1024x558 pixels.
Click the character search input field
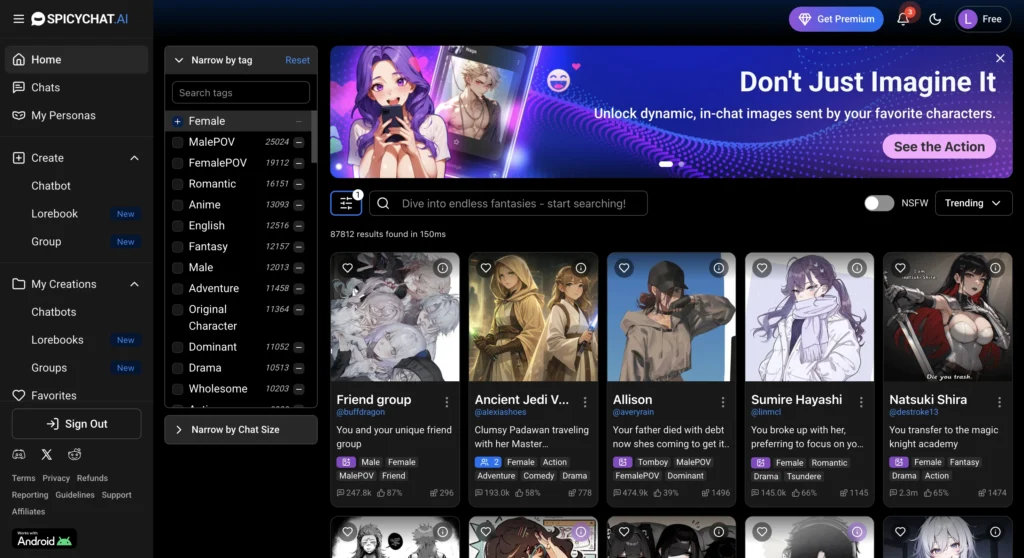coord(513,203)
